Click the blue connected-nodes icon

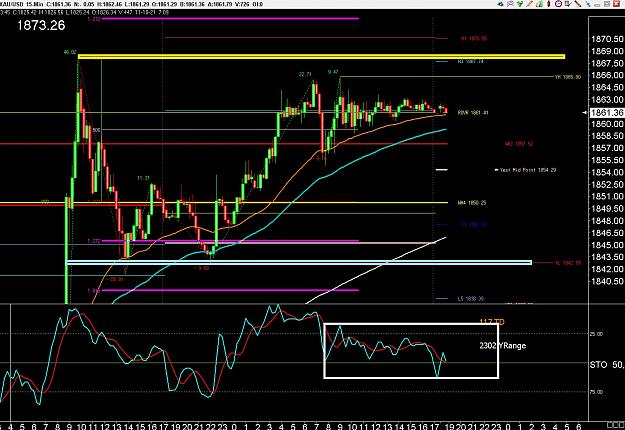588,4
